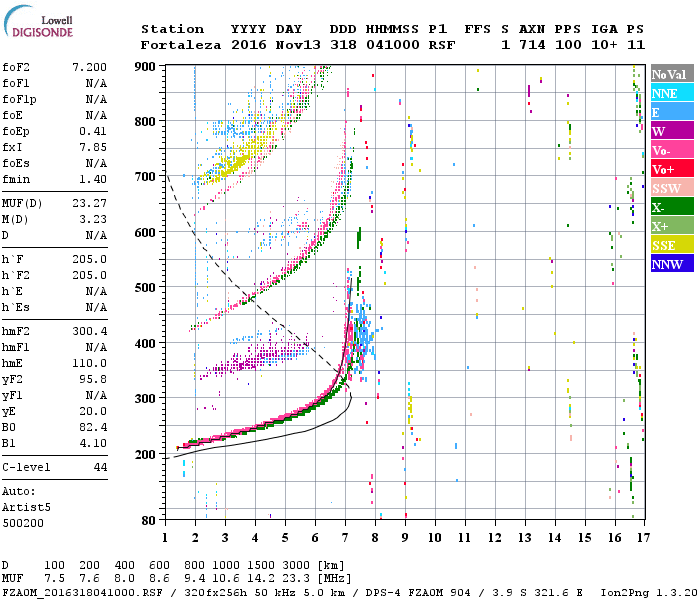Click the fxI value 7.85
Image resolution: width=700 pixels, height=600 pixels.
[93, 147]
